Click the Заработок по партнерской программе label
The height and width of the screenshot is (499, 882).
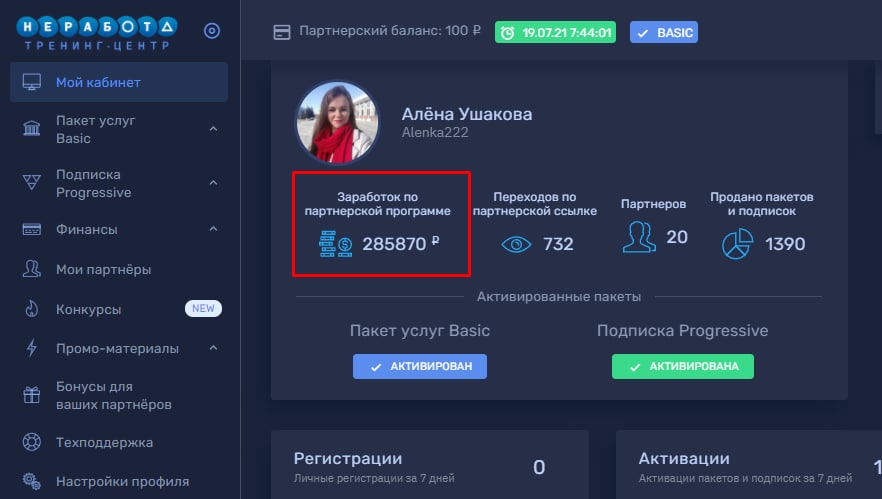[377, 204]
